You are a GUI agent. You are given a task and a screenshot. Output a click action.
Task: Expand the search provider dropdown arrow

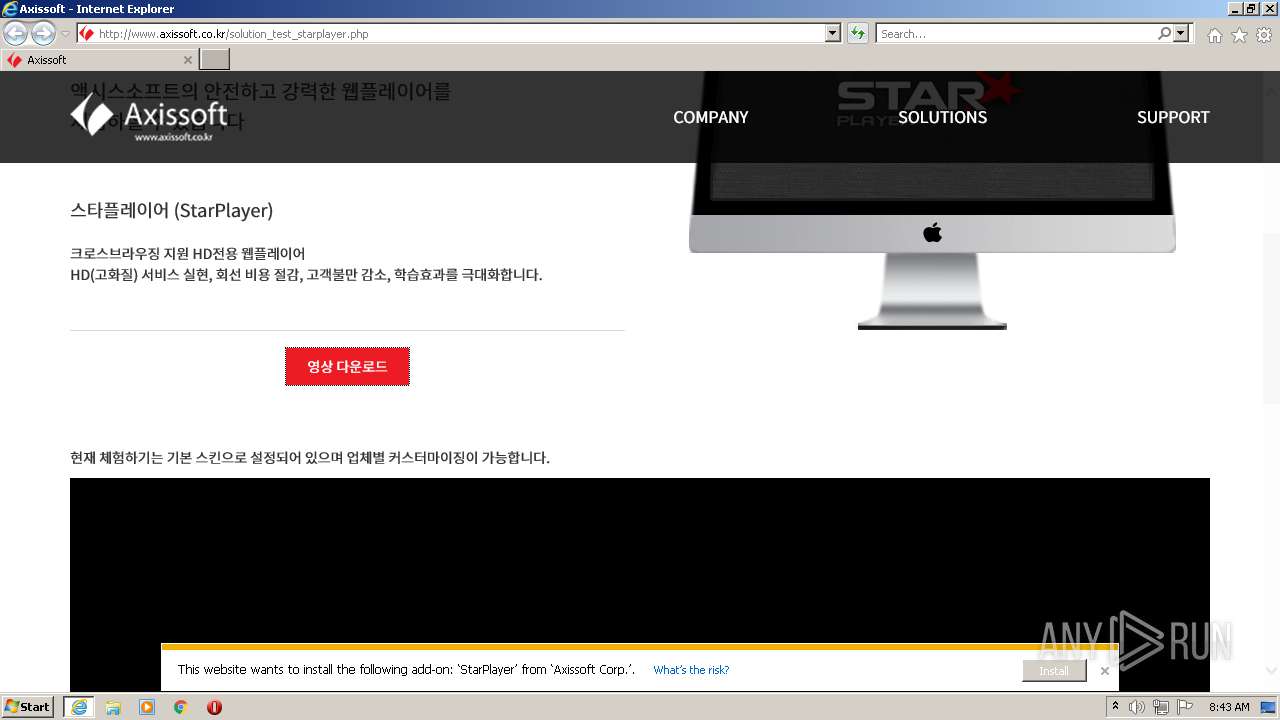click(x=1182, y=34)
